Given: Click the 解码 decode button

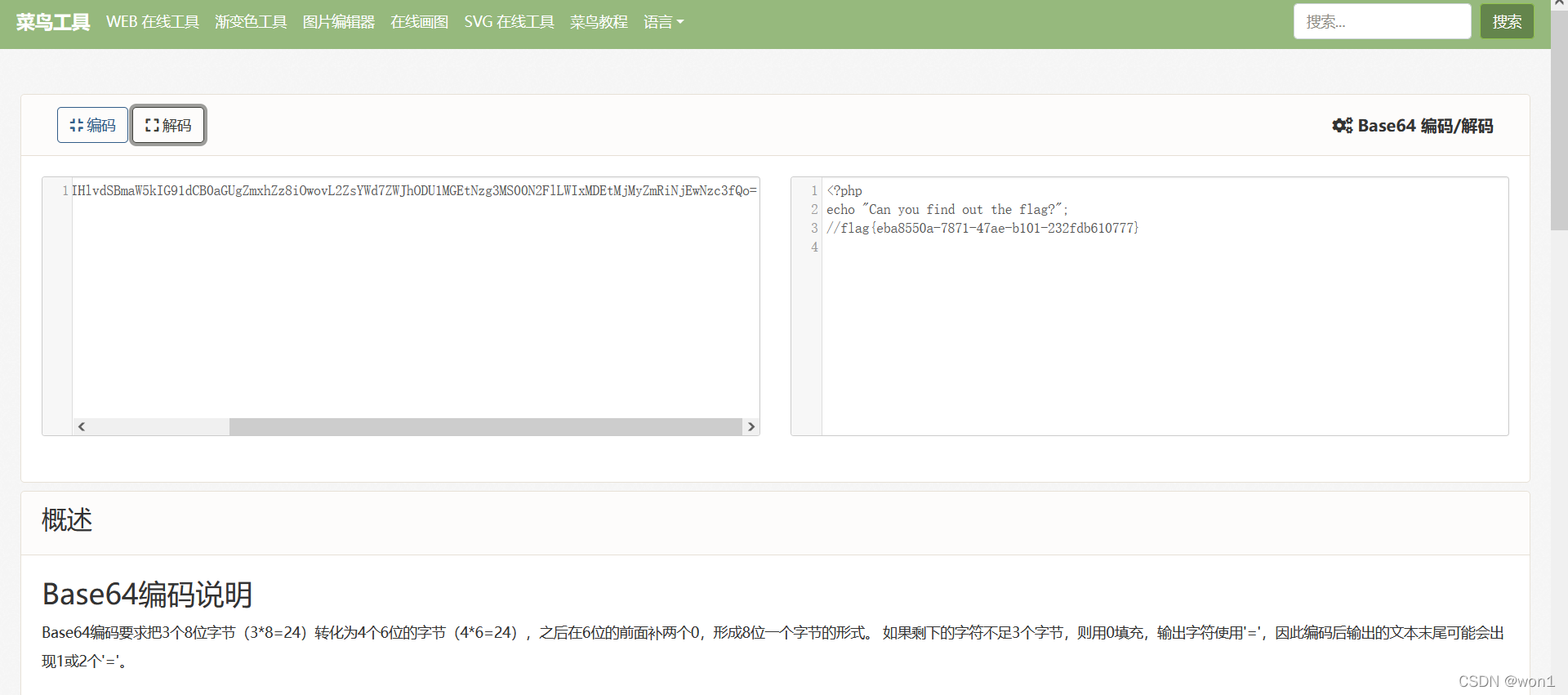Looking at the screenshot, I should point(168,125).
